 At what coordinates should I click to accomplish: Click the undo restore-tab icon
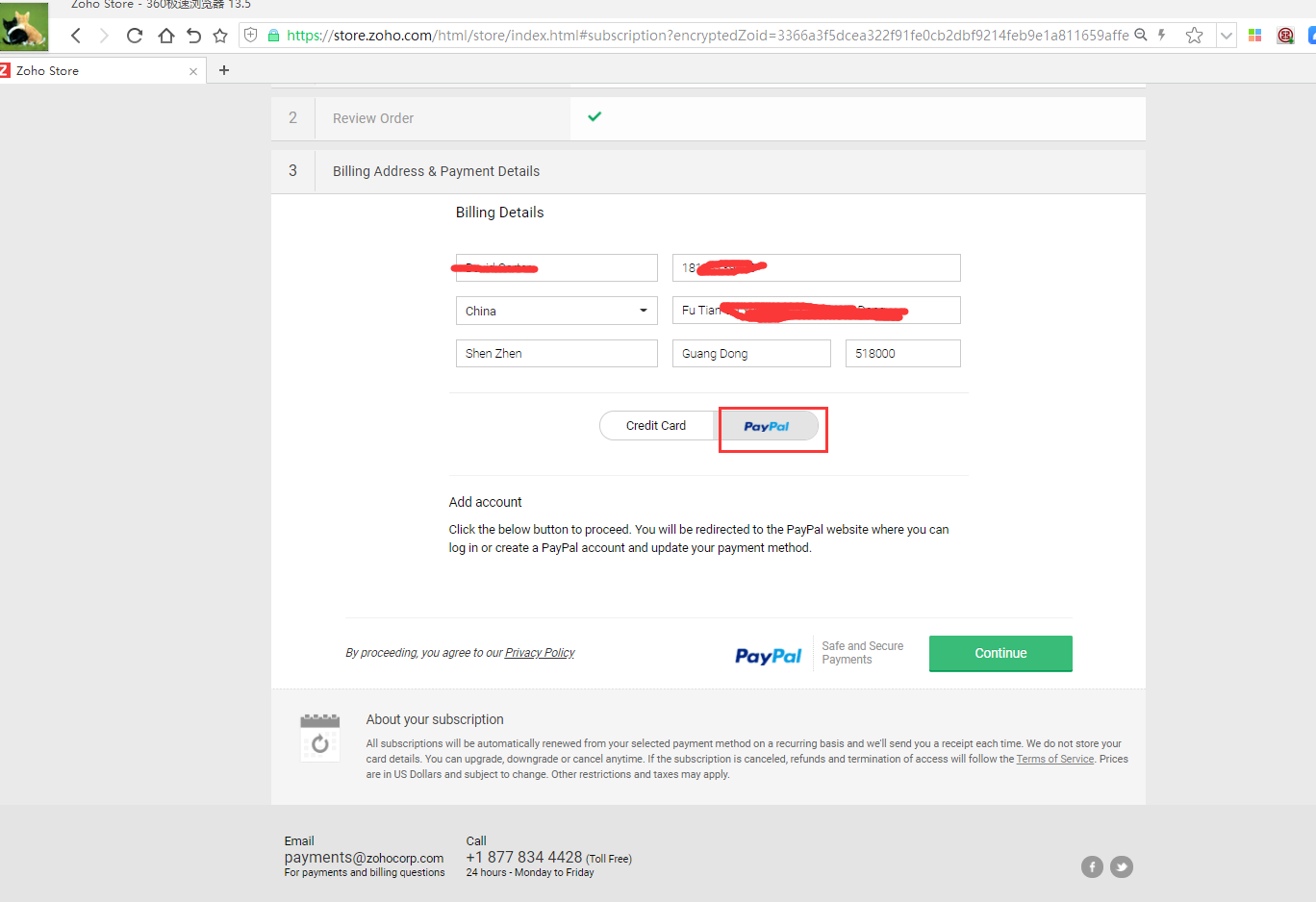pos(193,36)
